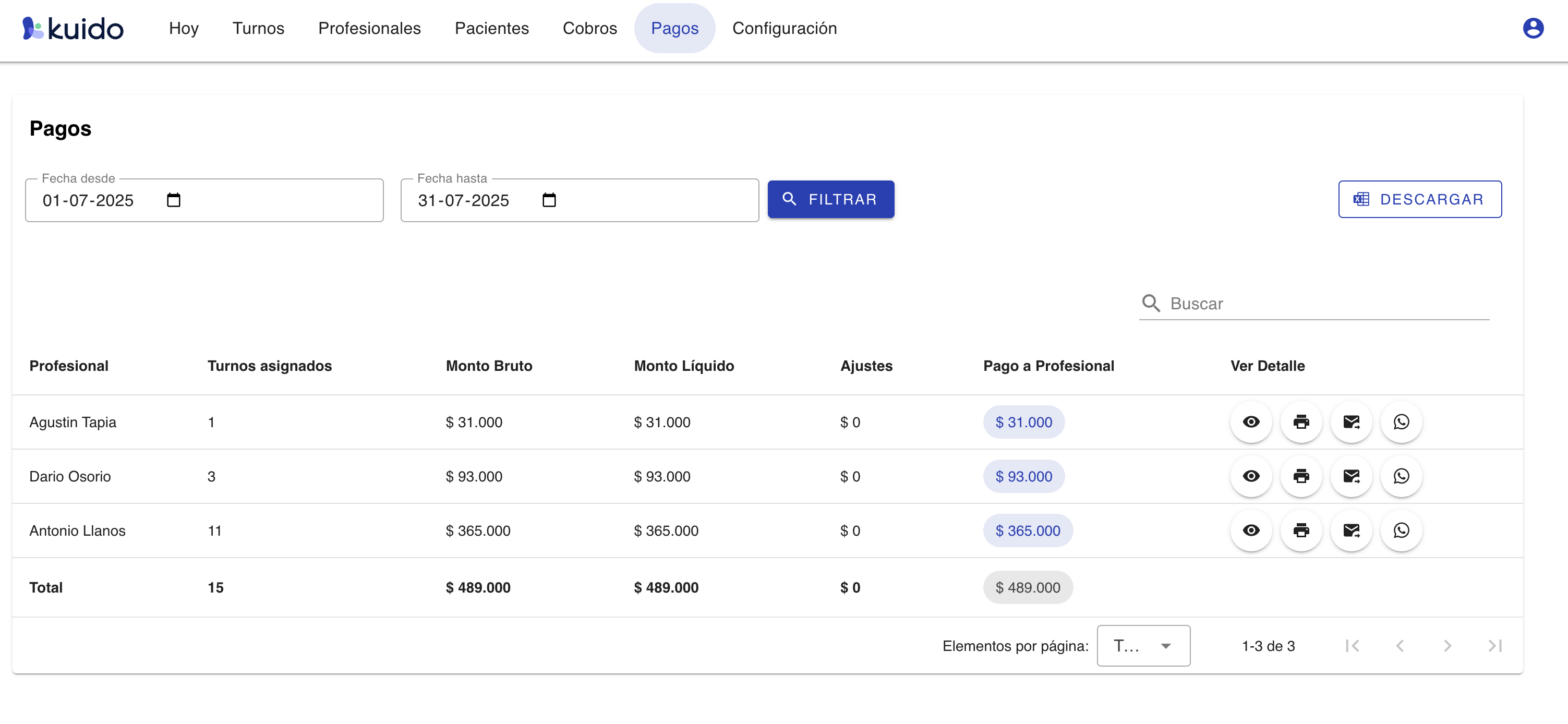
Task: Sort by Turnos asignados column header
Action: coord(270,365)
